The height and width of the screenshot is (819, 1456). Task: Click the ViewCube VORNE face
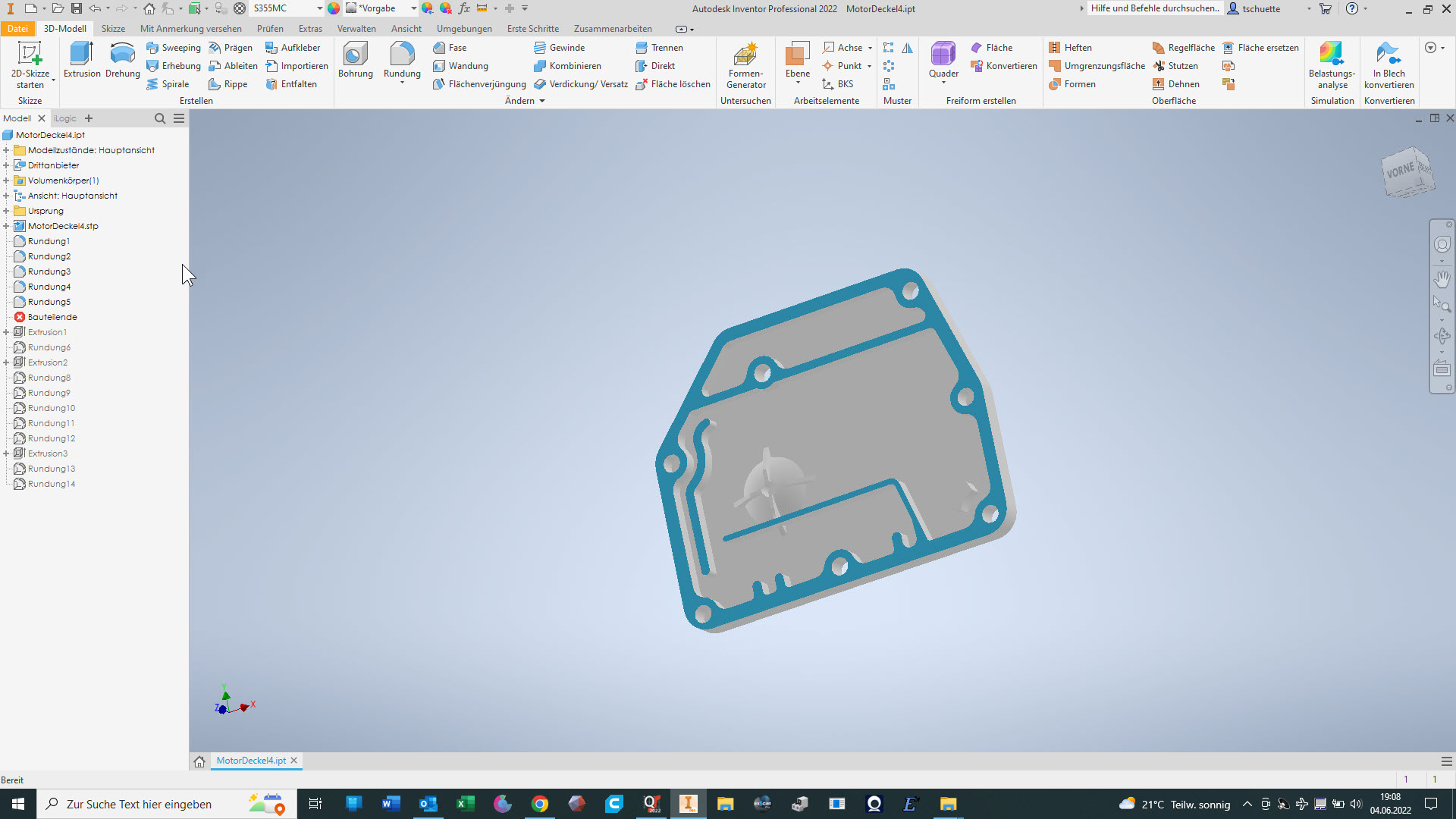pyautogui.click(x=1401, y=171)
